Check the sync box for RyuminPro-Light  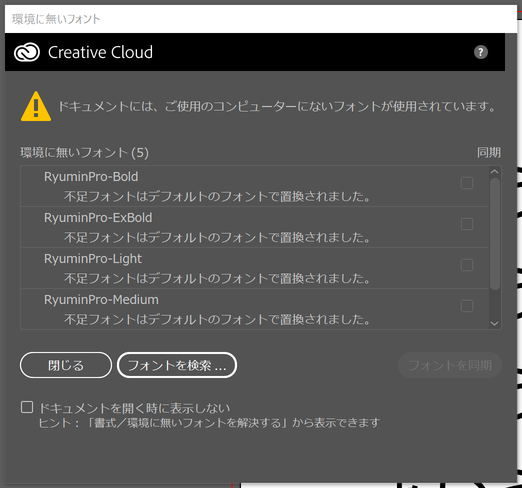pos(467,265)
